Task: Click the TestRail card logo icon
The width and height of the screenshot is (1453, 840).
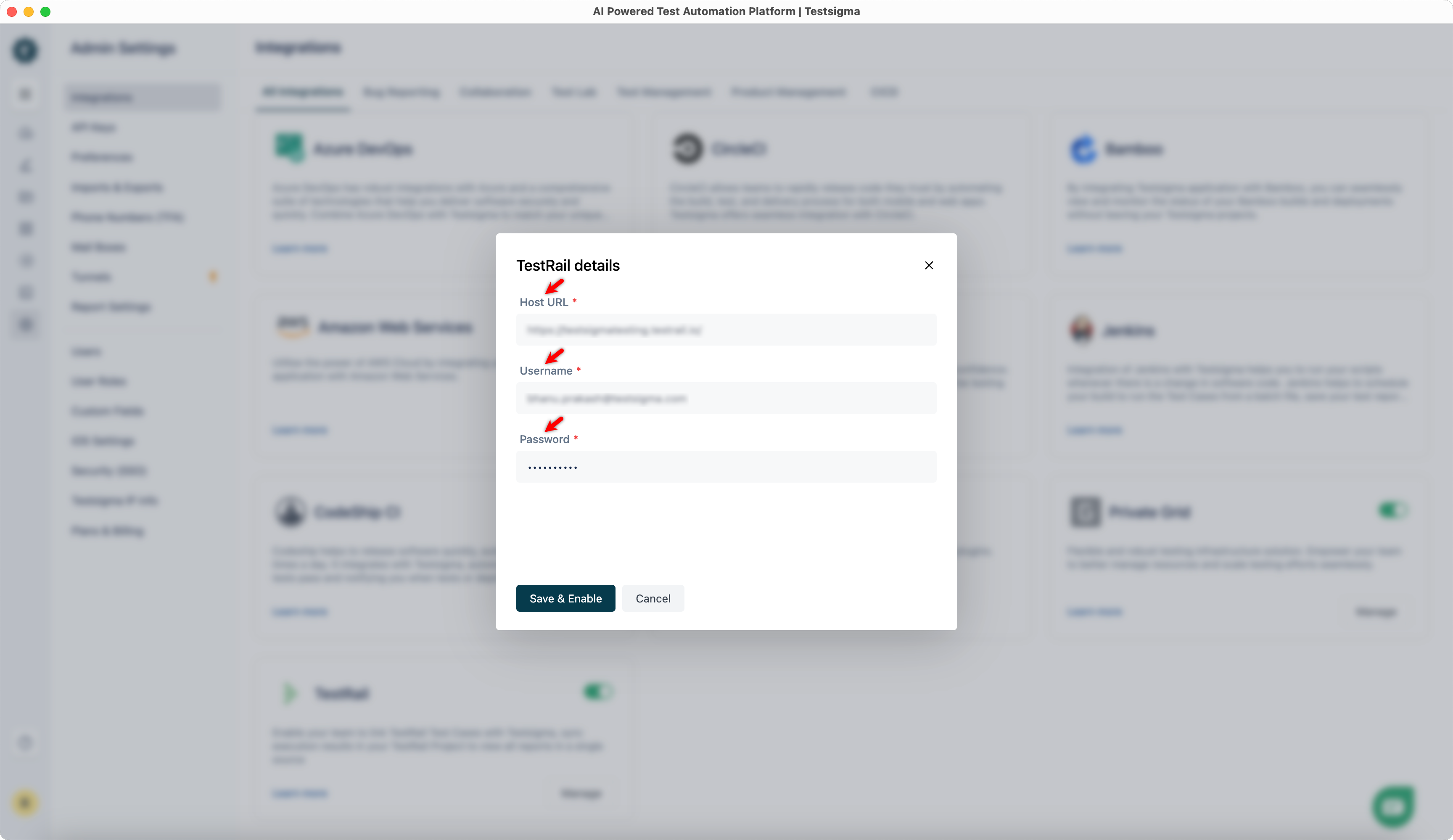Action: tap(289, 692)
